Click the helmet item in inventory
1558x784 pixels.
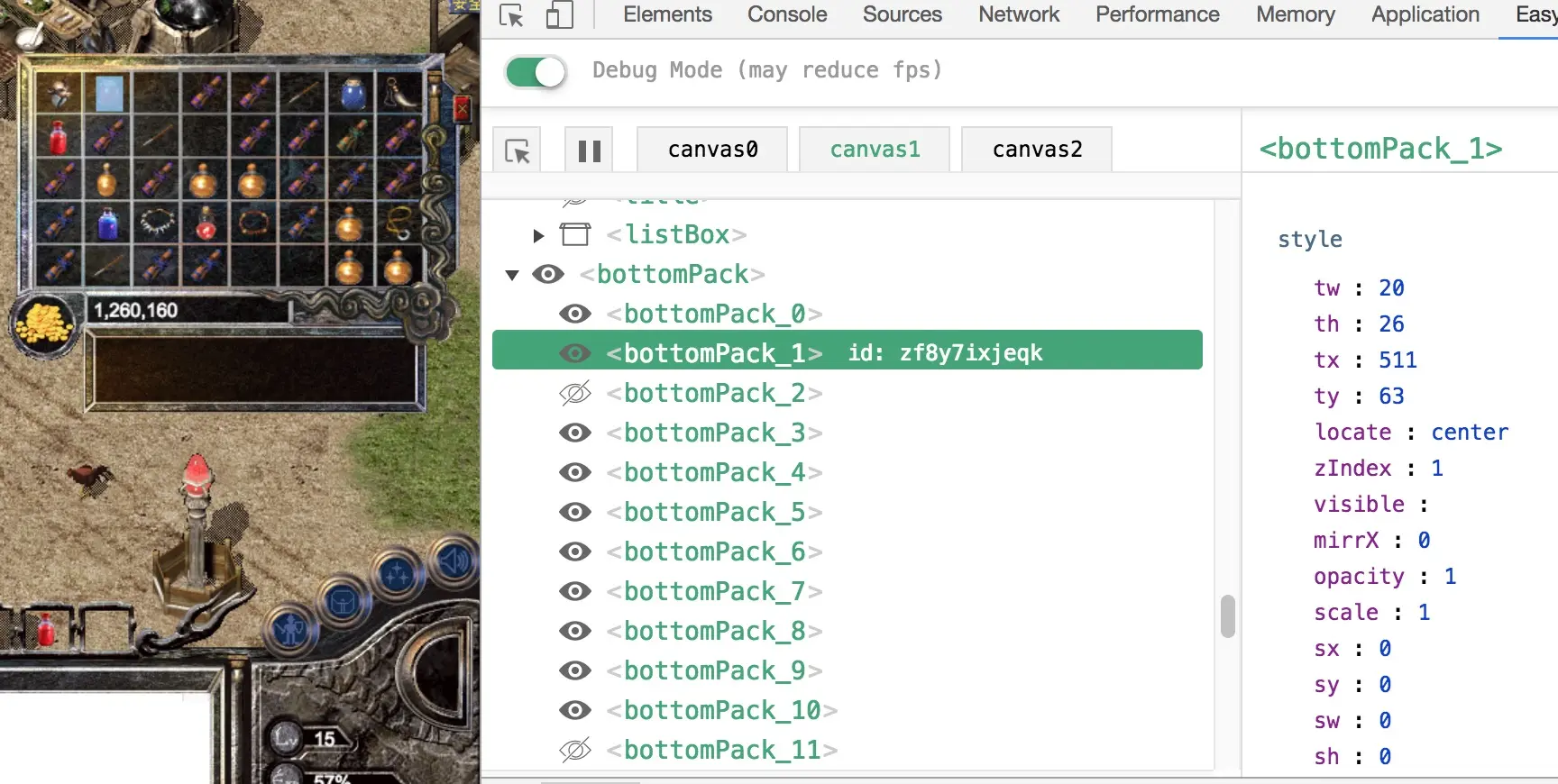[x=59, y=94]
